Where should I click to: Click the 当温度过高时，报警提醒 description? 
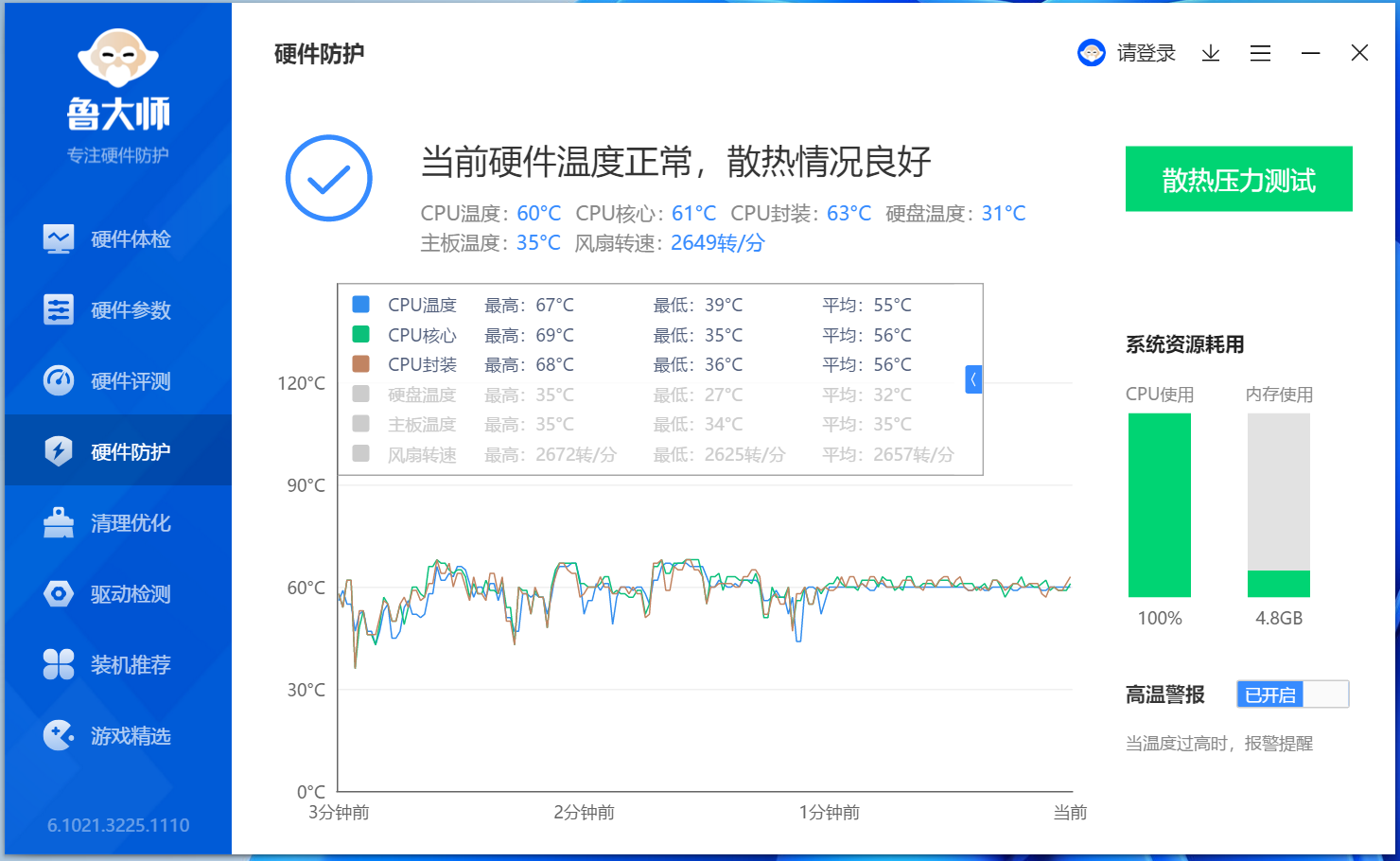[1219, 744]
